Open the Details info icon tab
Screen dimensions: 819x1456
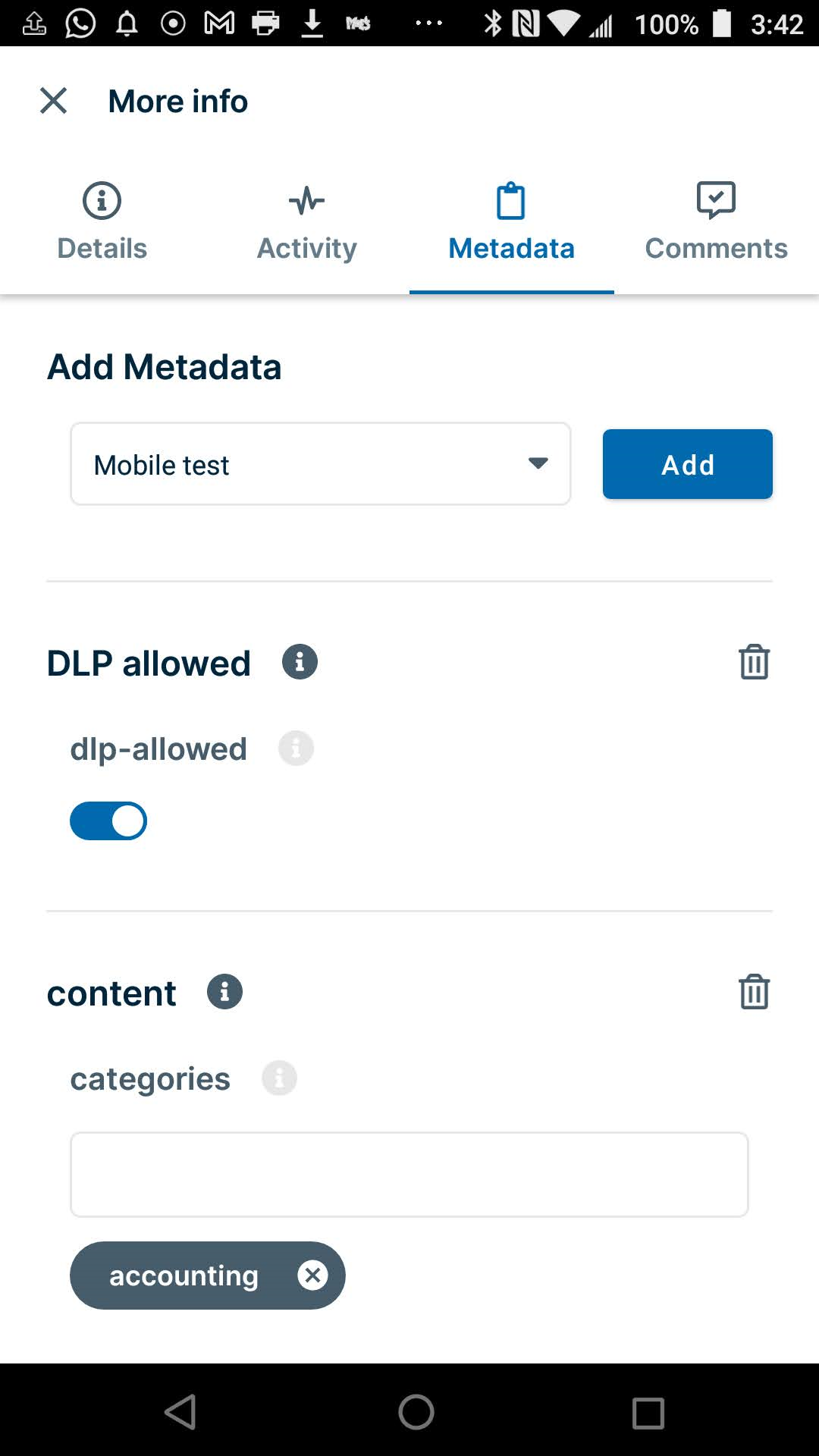coord(101,200)
